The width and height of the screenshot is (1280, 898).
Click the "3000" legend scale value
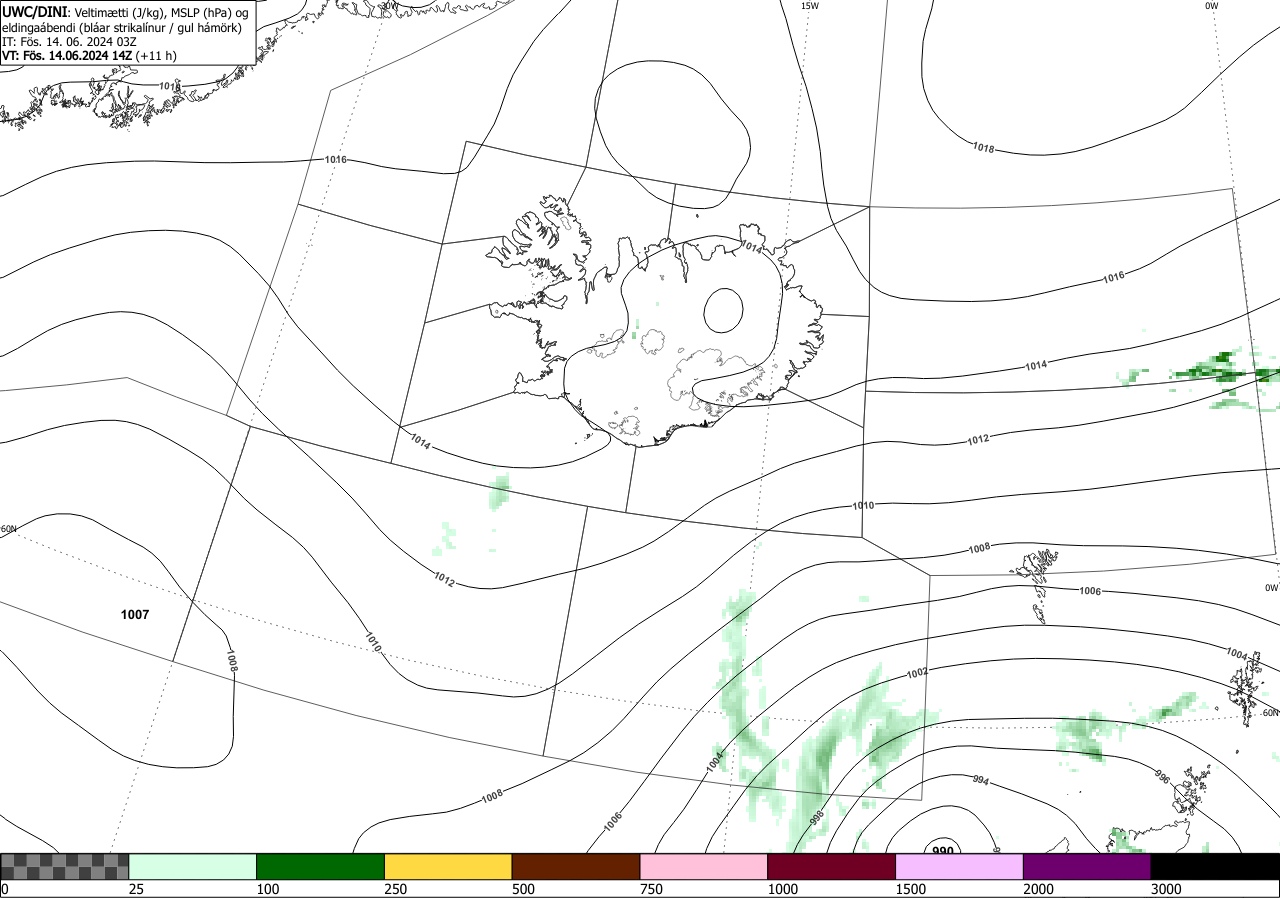click(1166, 889)
